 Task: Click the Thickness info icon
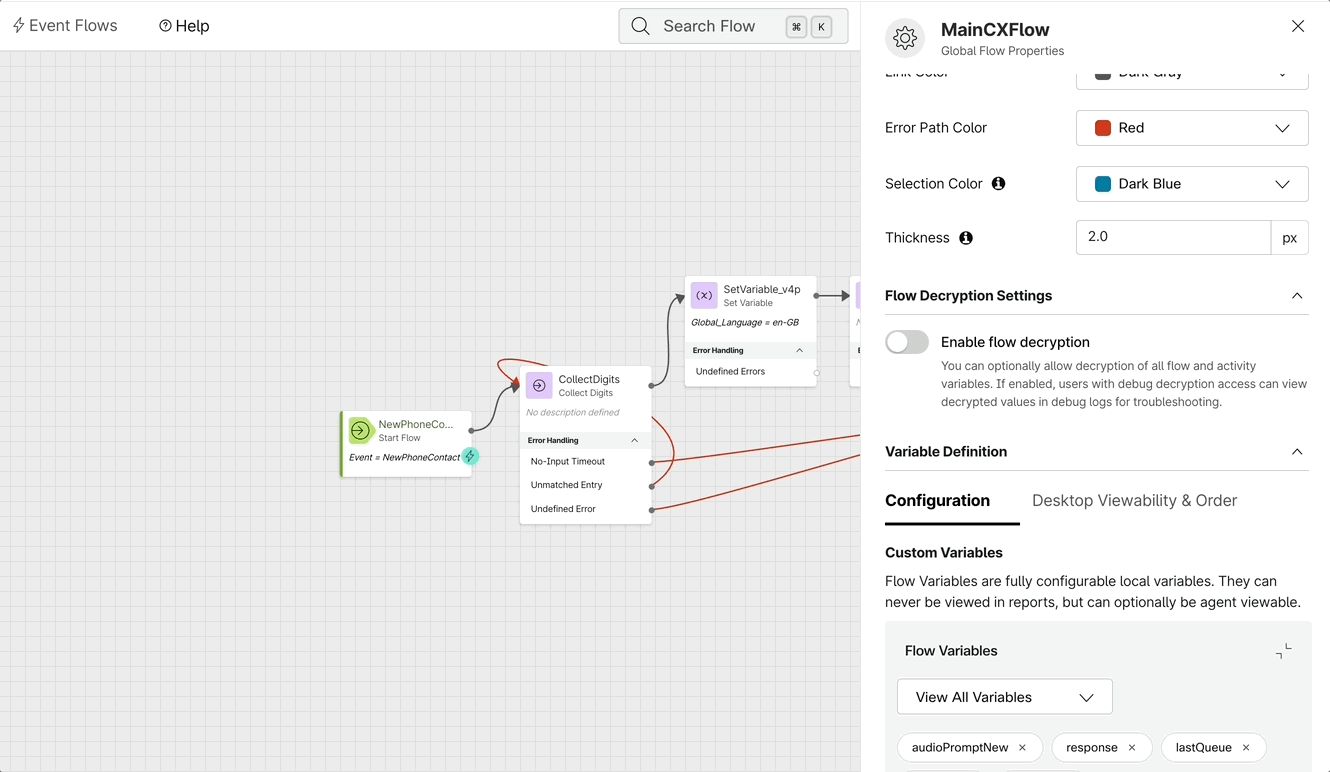966,238
